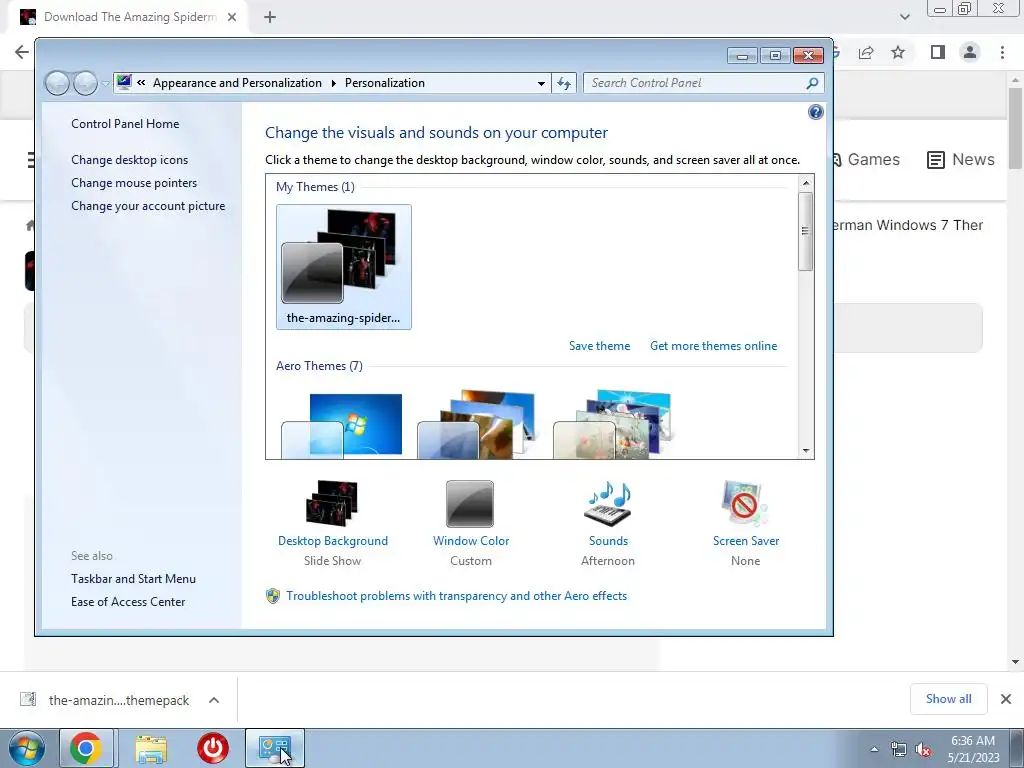Click the taskbar clock showing 6:36 AM
The image size is (1024, 768).
coord(973,749)
